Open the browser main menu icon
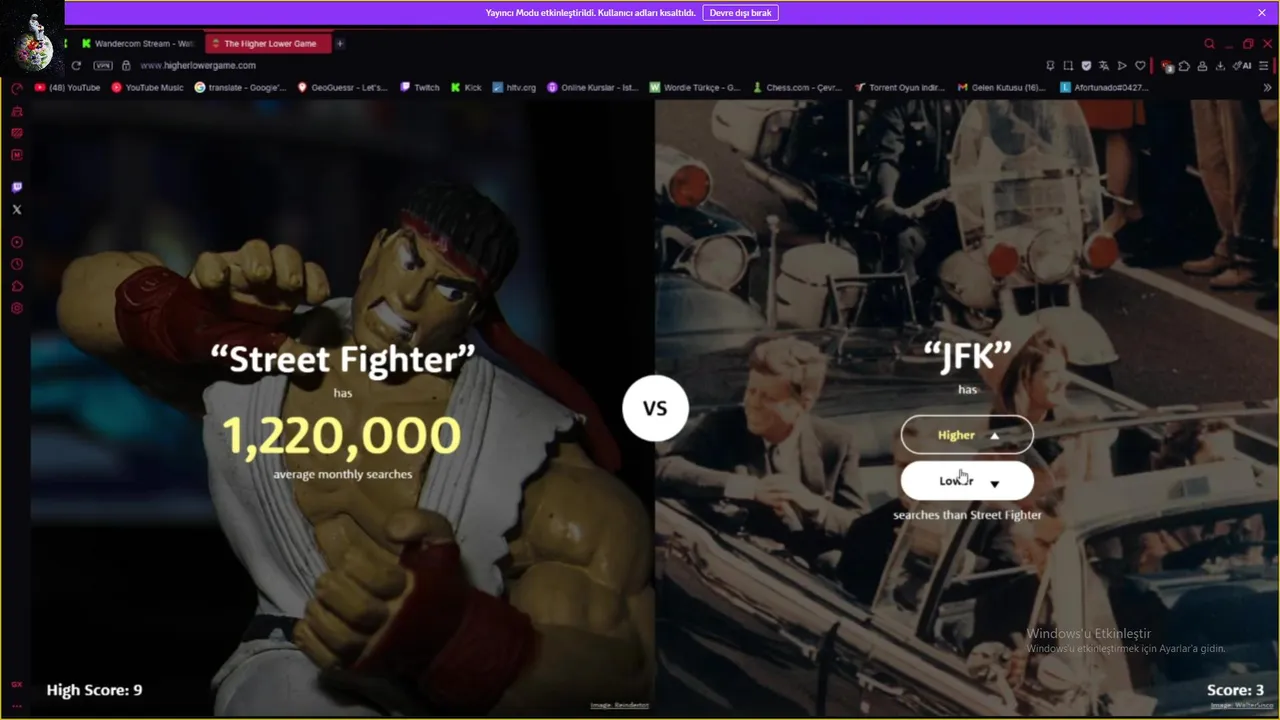This screenshot has width=1280, height=720. coord(1263,66)
